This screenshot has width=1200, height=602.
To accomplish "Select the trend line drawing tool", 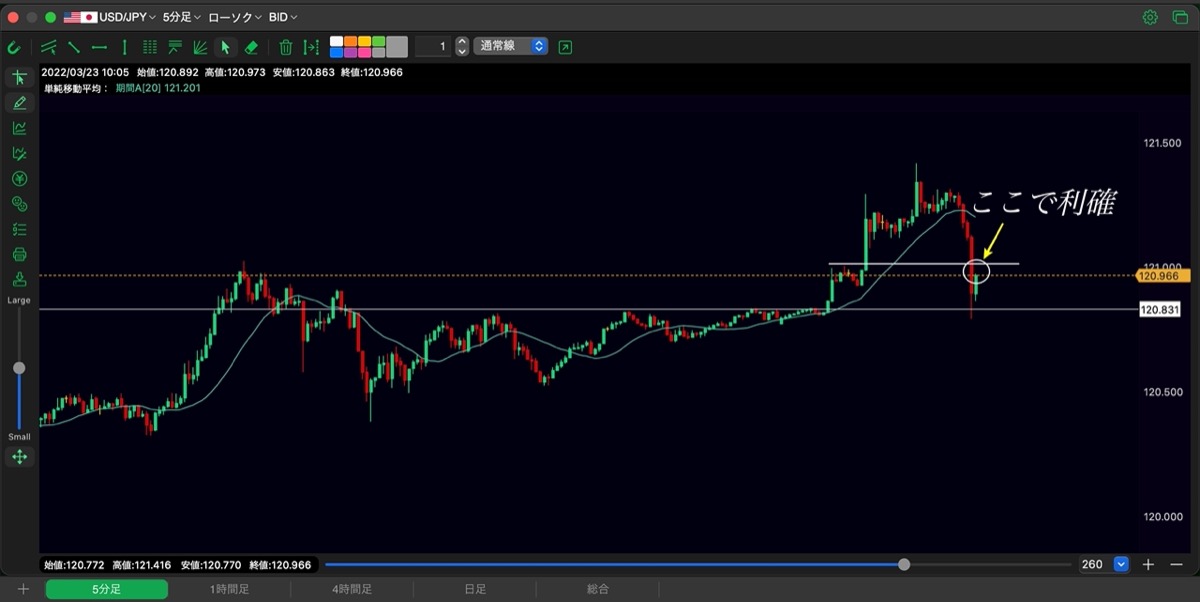I will (x=49, y=47).
